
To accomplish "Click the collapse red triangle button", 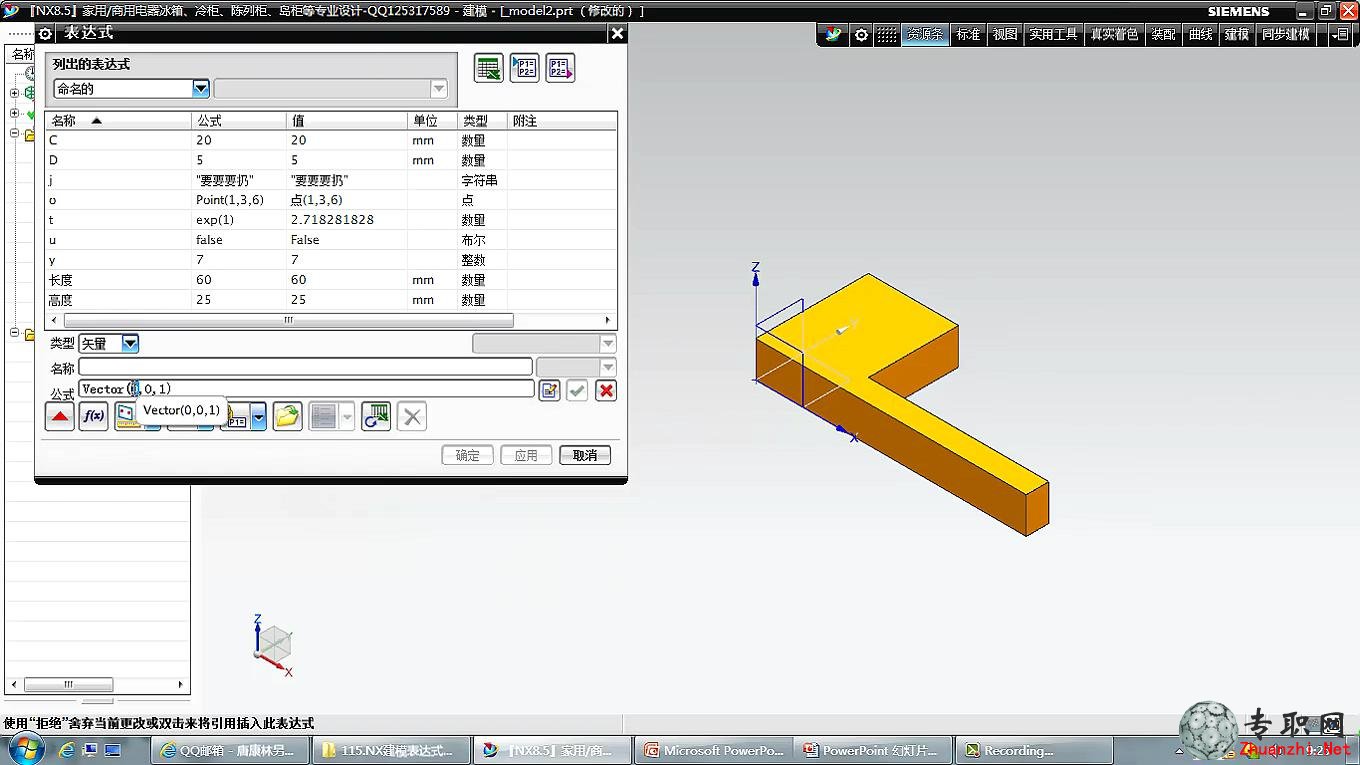I will coord(60,416).
